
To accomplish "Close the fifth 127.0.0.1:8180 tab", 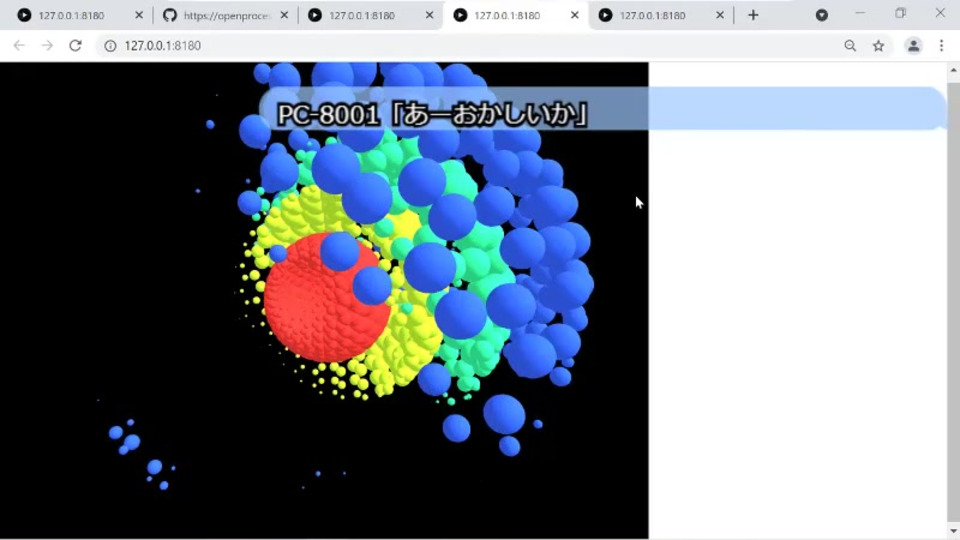I will tap(720, 15).
